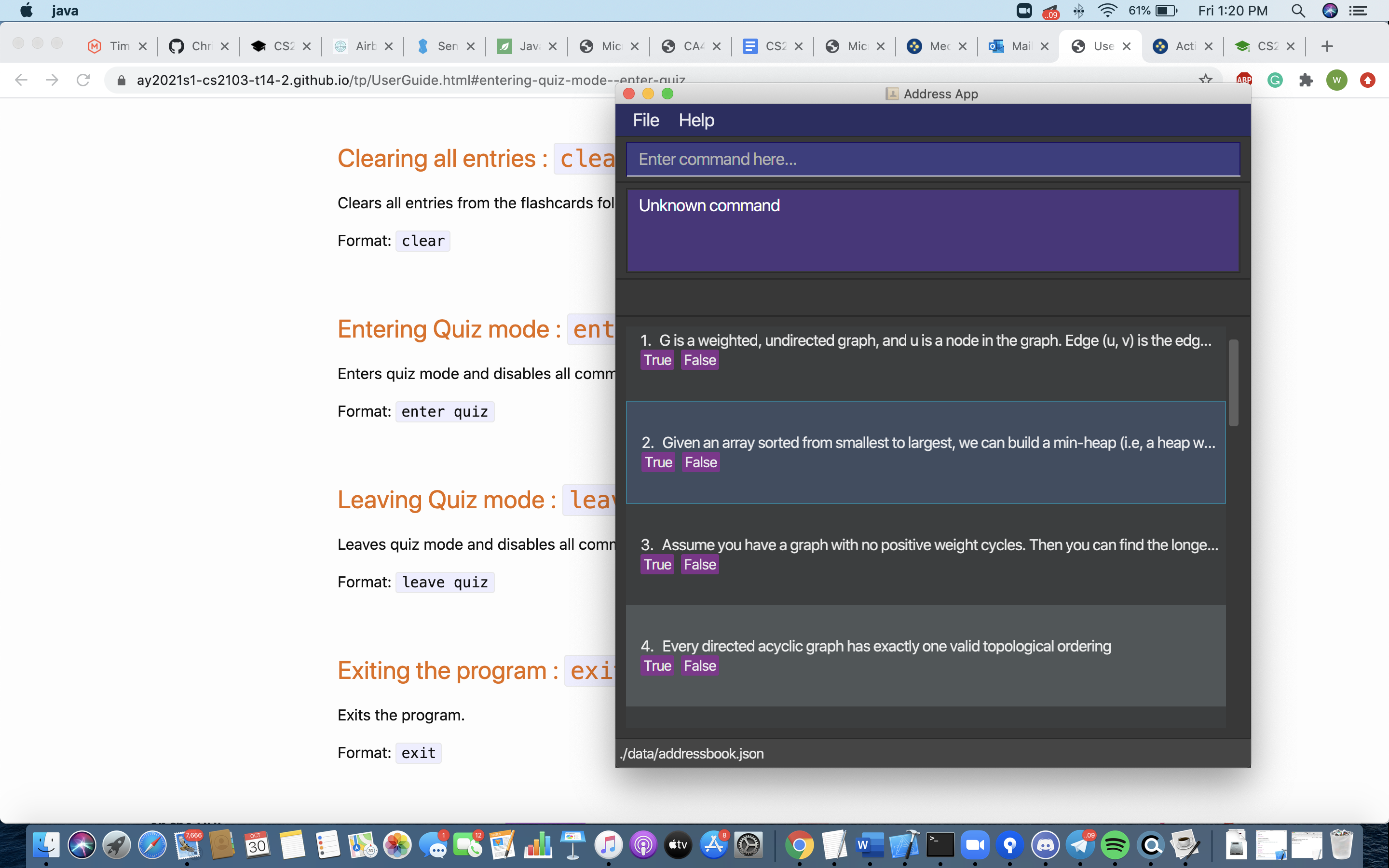This screenshot has width=1389, height=868.
Task: Open Discord in the dock
Action: [x=1045, y=845]
